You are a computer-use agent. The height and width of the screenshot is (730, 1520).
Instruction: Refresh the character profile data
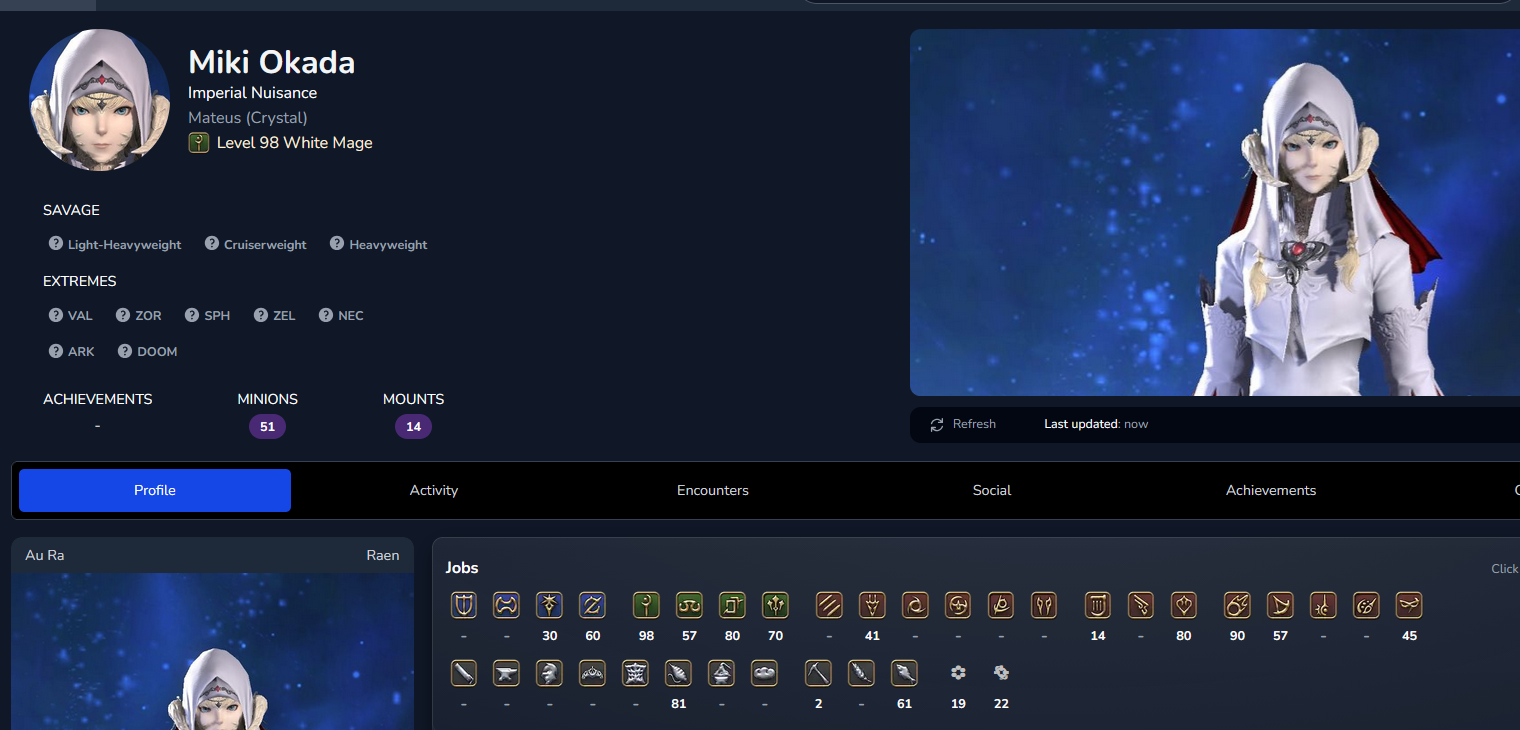963,424
